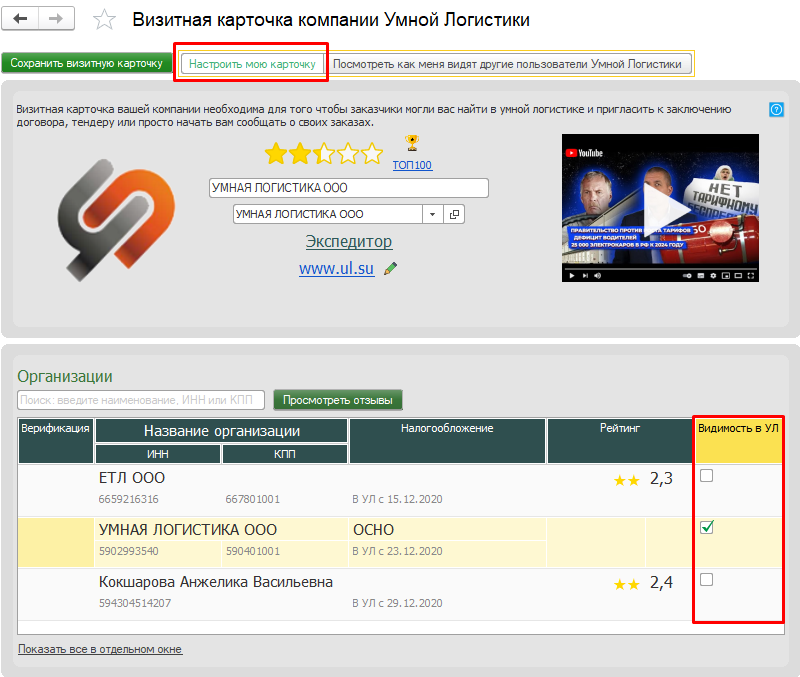Go back with the left arrow button
Viewport: 800px width, 677px height.
20,19
